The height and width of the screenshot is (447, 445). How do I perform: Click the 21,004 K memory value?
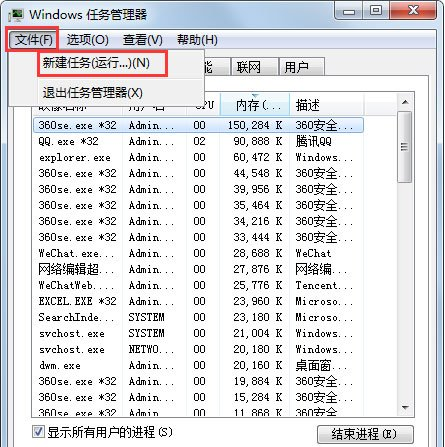(x=258, y=333)
